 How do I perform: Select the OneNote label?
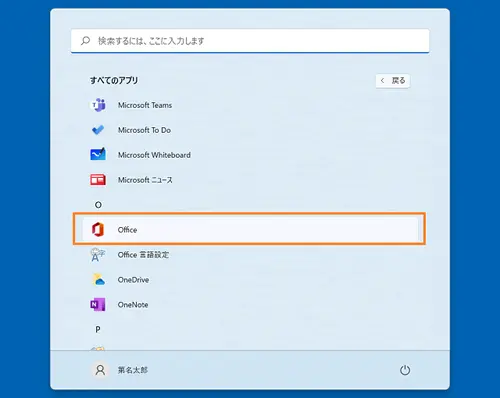pos(133,305)
